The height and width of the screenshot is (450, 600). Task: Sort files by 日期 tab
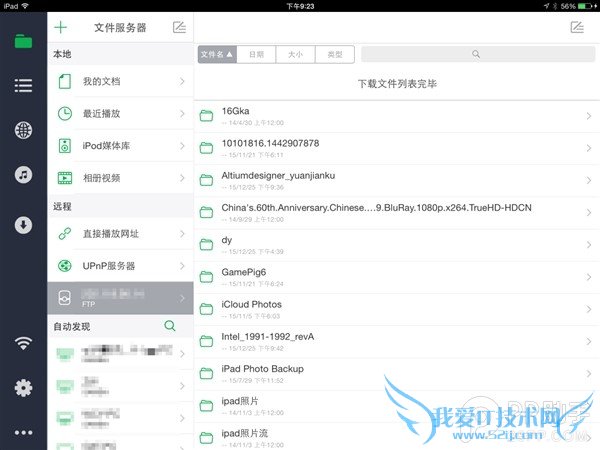pyautogui.click(x=256, y=54)
